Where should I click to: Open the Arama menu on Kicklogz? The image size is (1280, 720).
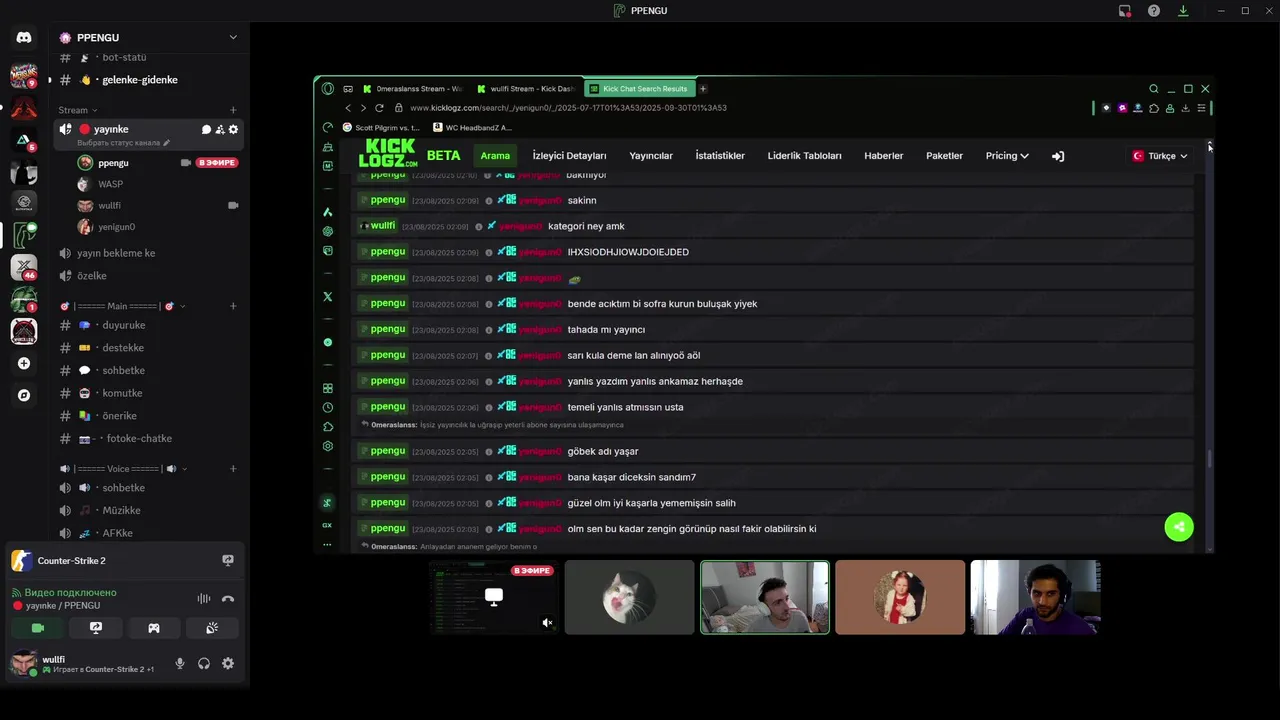coord(495,156)
